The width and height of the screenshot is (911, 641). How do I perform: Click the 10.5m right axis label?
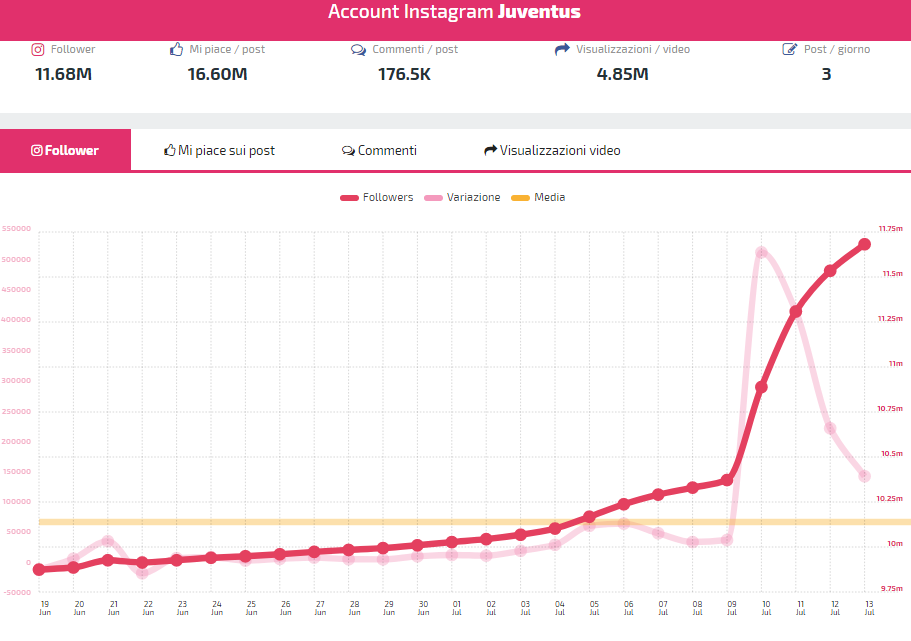click(892, 454)
